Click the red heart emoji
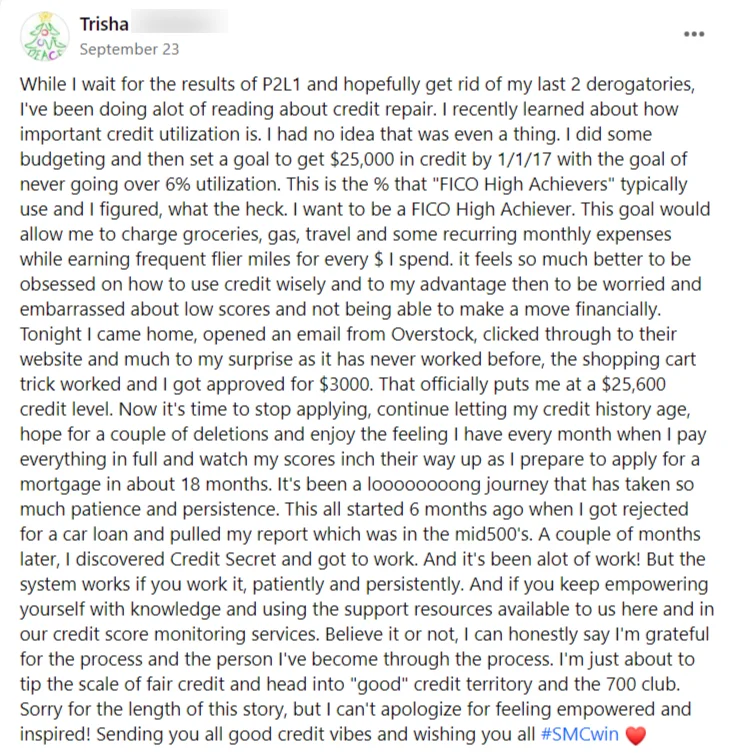This screenshot has height=755, width=732. pyautogui.click(x=635, y=735)
